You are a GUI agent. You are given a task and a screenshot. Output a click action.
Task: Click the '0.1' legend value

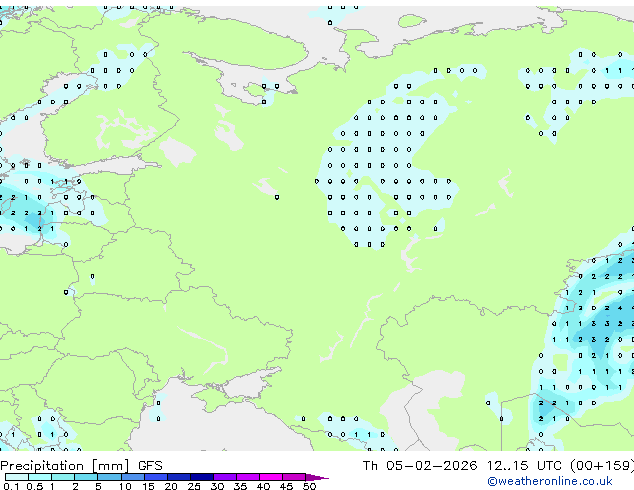[11, 486]
